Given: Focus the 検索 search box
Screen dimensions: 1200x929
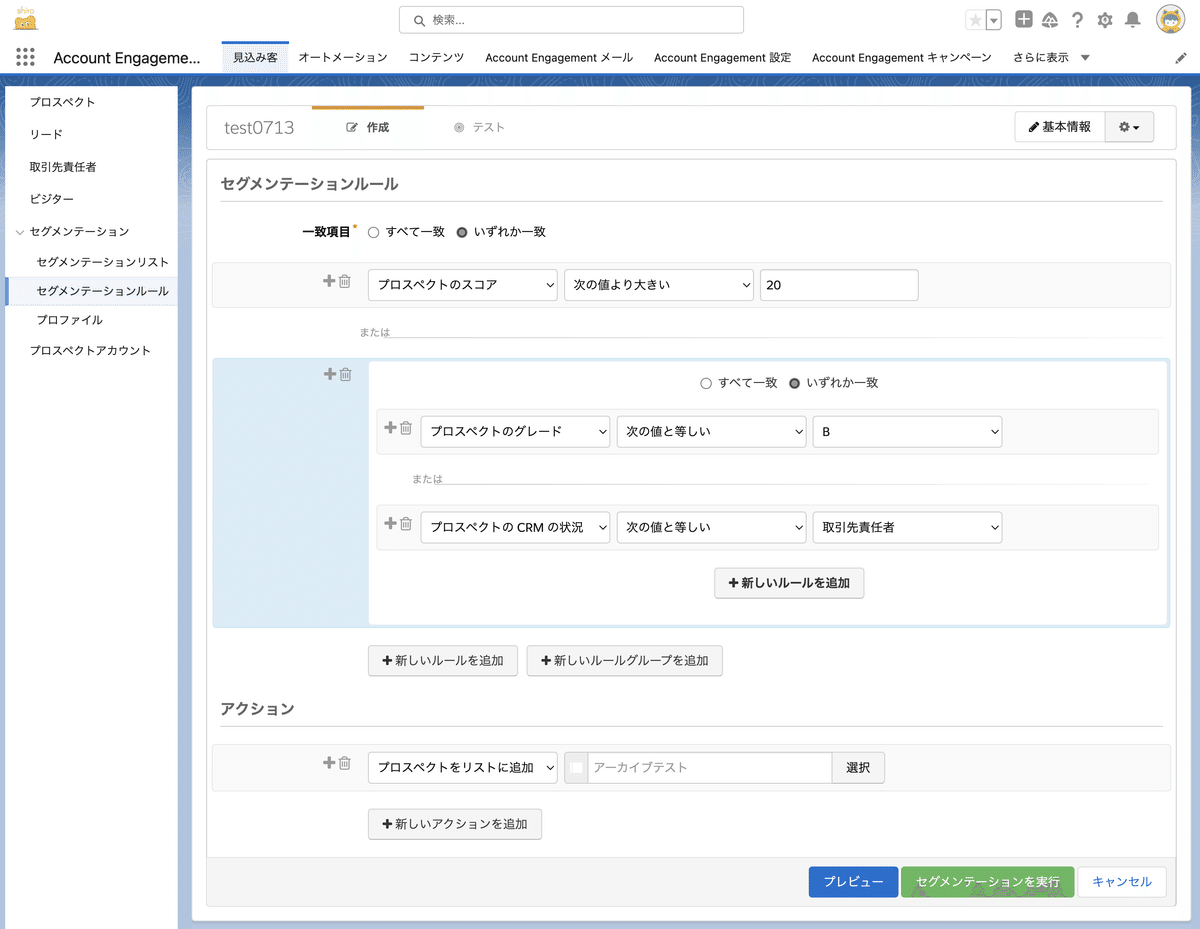Looking at the screenshot, I should coord(571,20).
